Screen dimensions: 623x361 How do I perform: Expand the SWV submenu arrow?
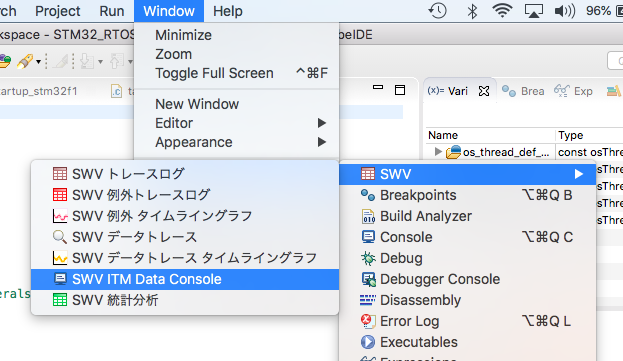click(x=578, y=174)
